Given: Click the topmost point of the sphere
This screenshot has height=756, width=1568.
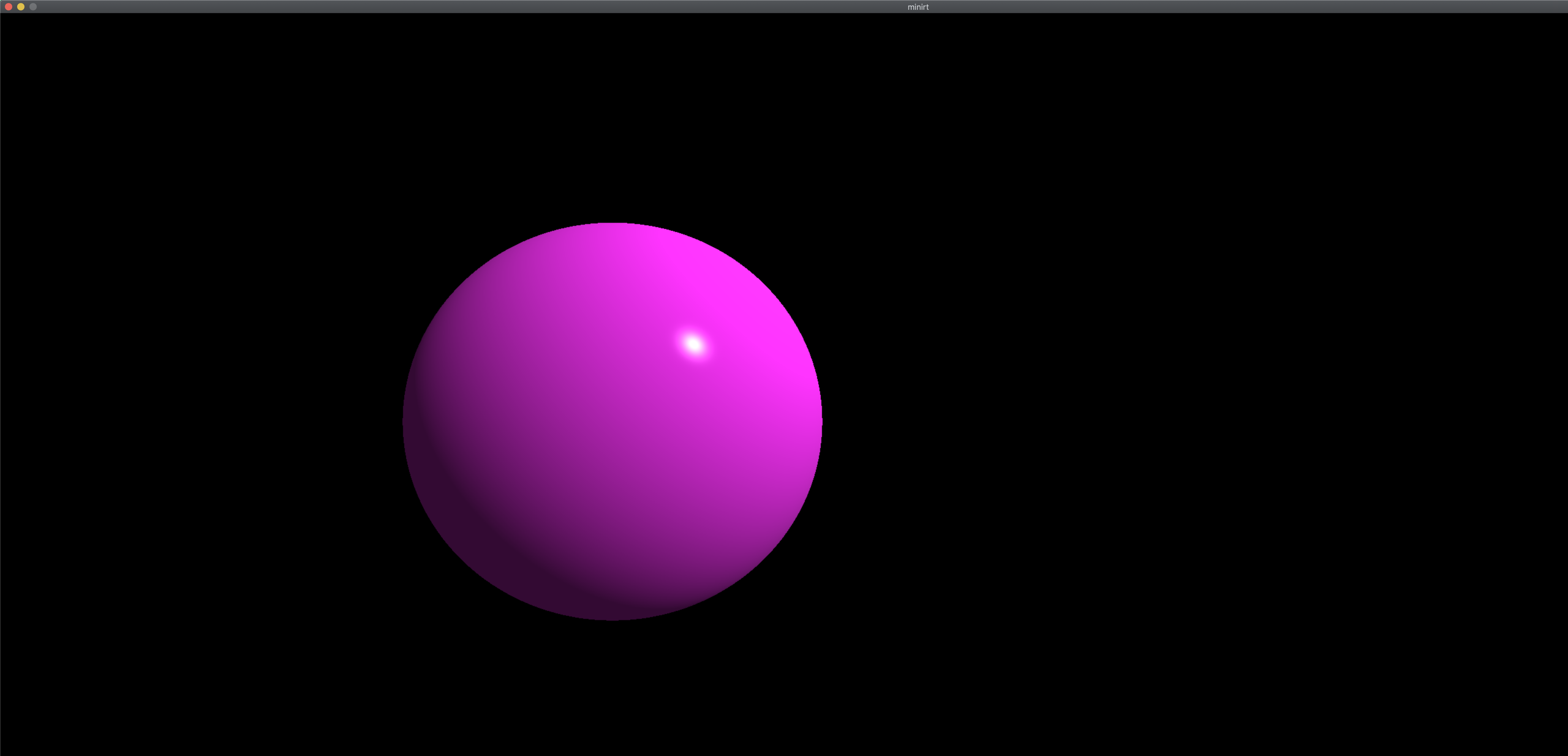Looking at the screenshot, I should 612,224.
